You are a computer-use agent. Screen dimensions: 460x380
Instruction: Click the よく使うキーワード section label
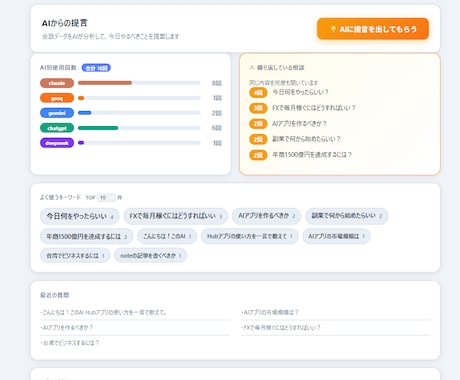pos(60,198)
